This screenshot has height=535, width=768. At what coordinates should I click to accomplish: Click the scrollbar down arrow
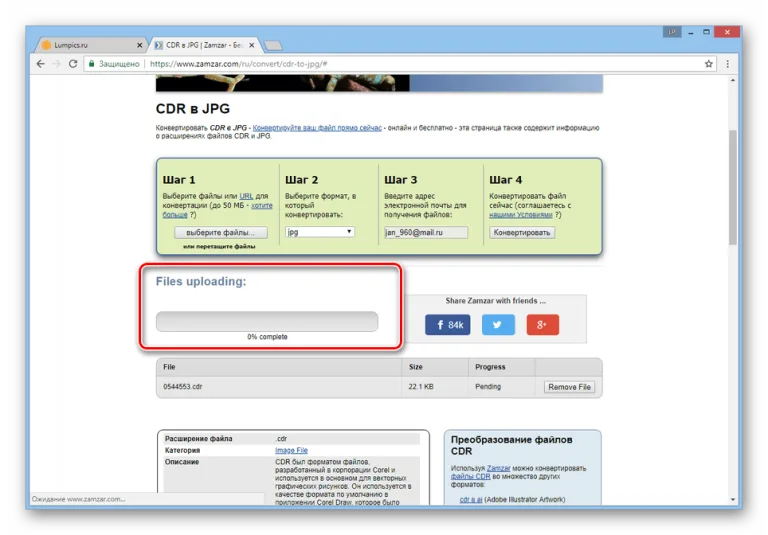pos(732,500)
